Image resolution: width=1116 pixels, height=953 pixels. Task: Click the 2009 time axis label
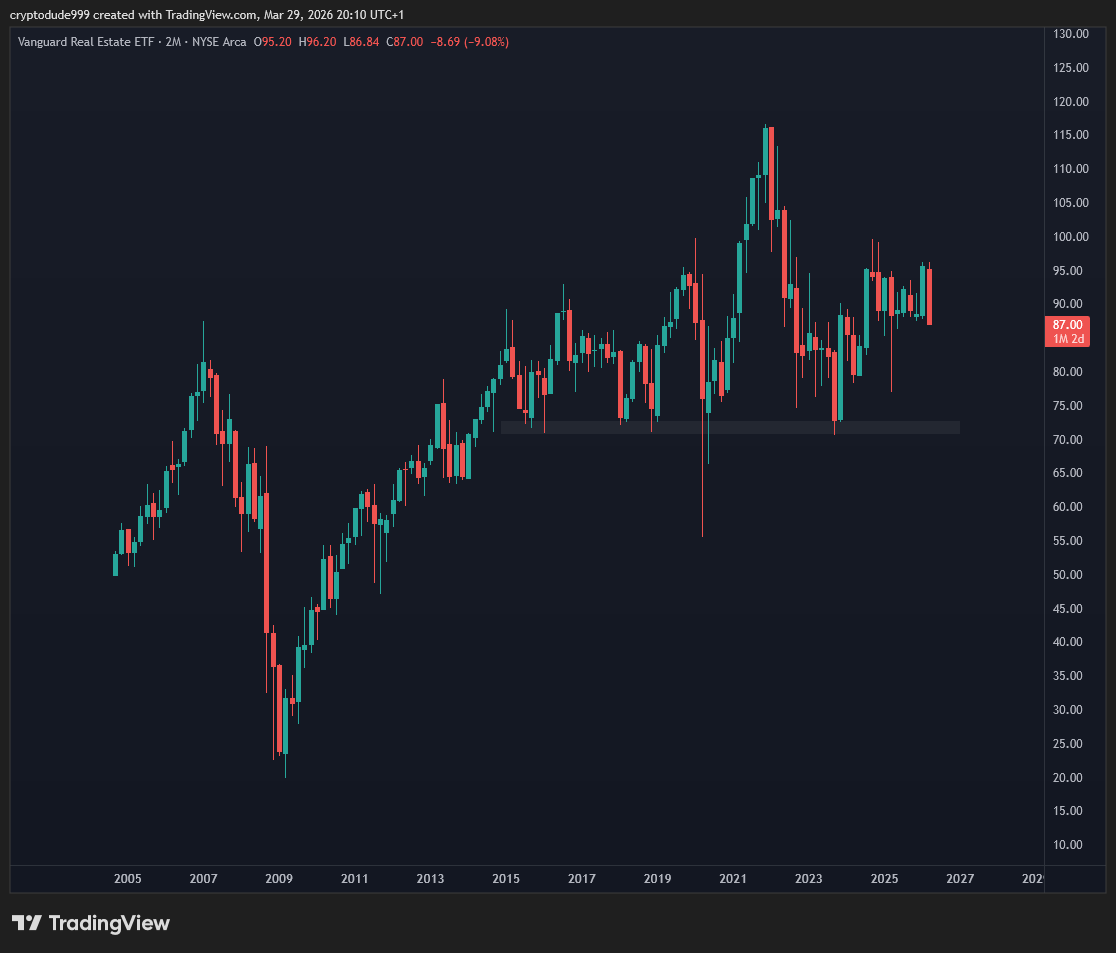point(279,878)
